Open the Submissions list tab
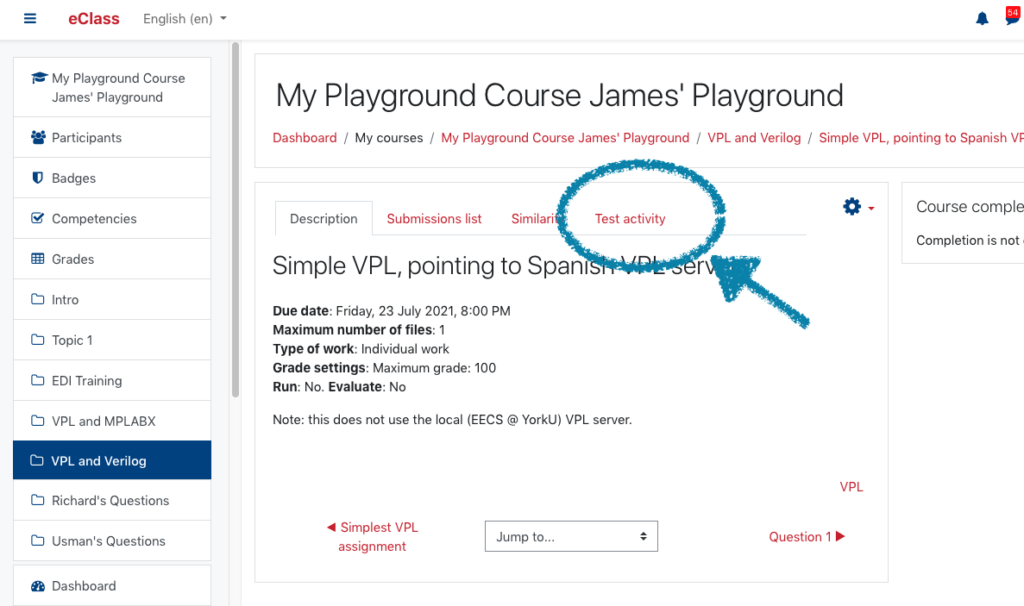The height and width of the screenshot is (606, 1024). click(434, 219)
